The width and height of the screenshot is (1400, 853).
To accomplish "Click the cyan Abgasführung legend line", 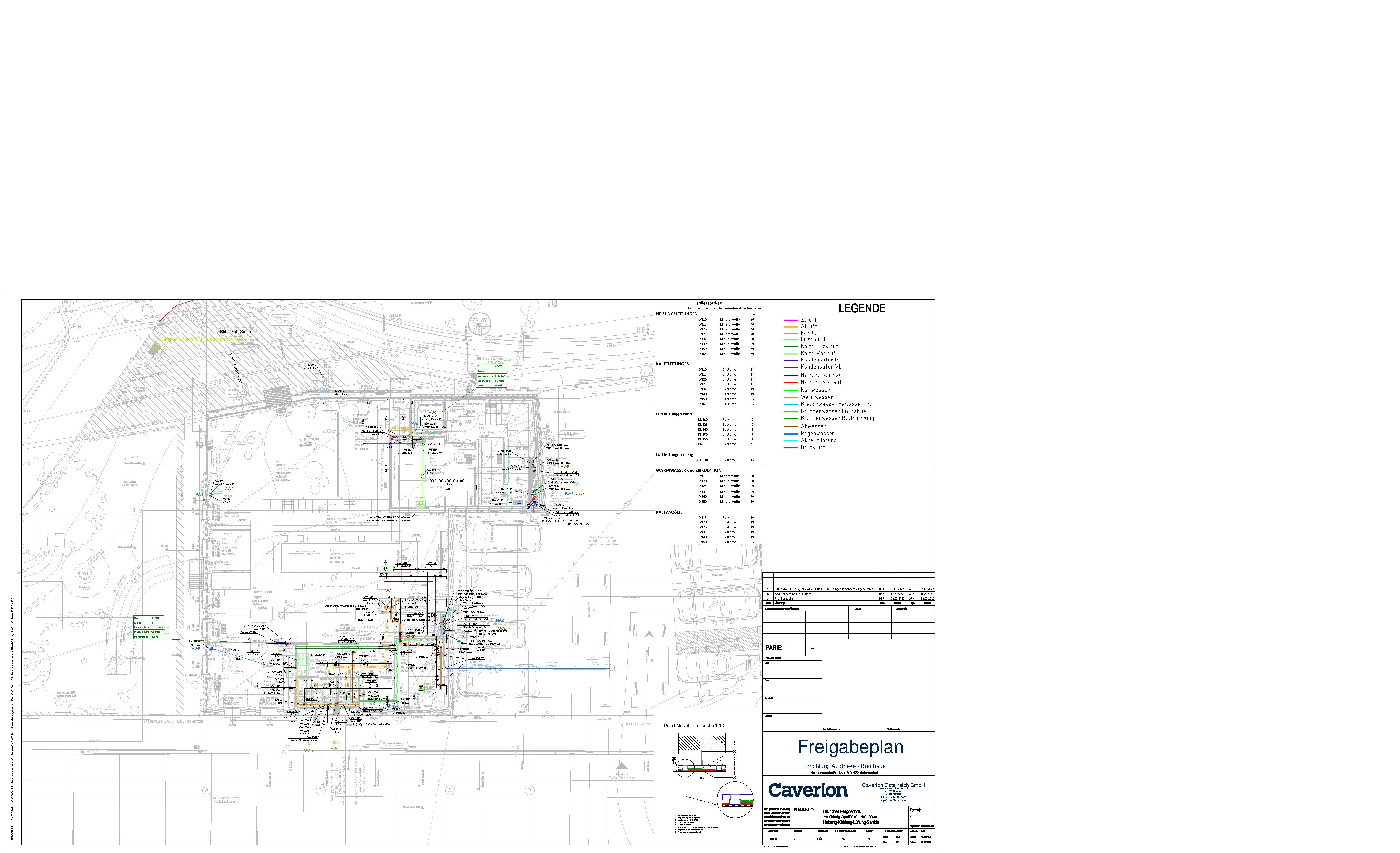I will click(x=790, y=441).
